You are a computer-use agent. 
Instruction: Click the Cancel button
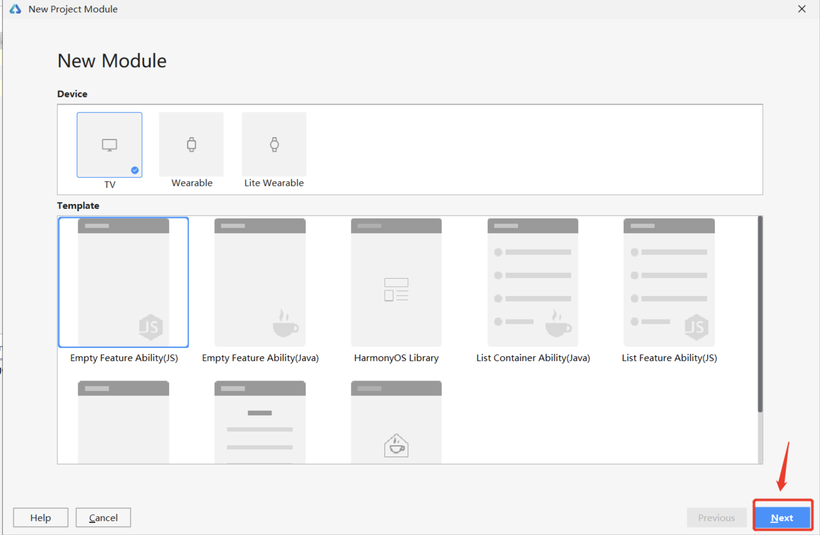103,517
